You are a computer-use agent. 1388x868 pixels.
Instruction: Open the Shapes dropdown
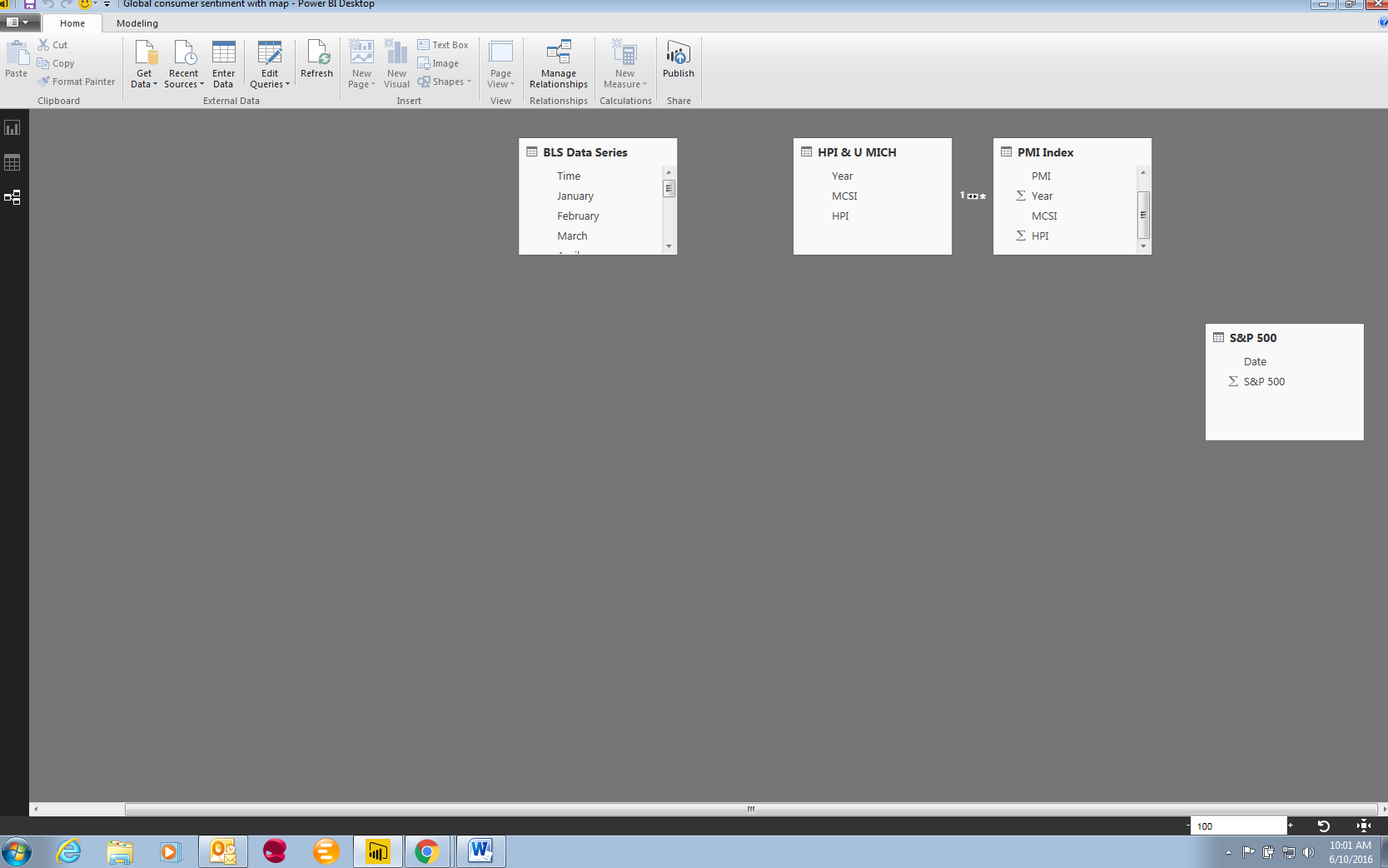click(x=445, y=82)
